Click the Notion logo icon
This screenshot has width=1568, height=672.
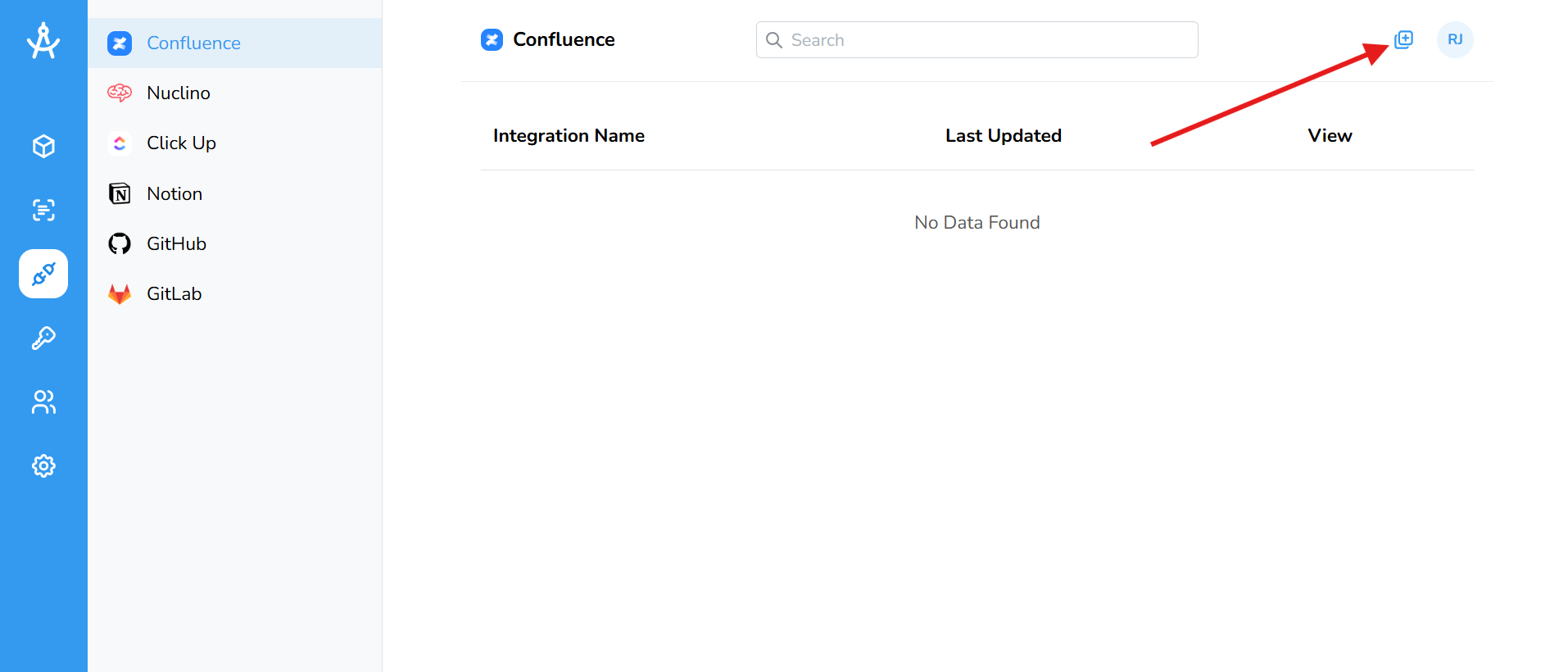click(x=120, y=193)
